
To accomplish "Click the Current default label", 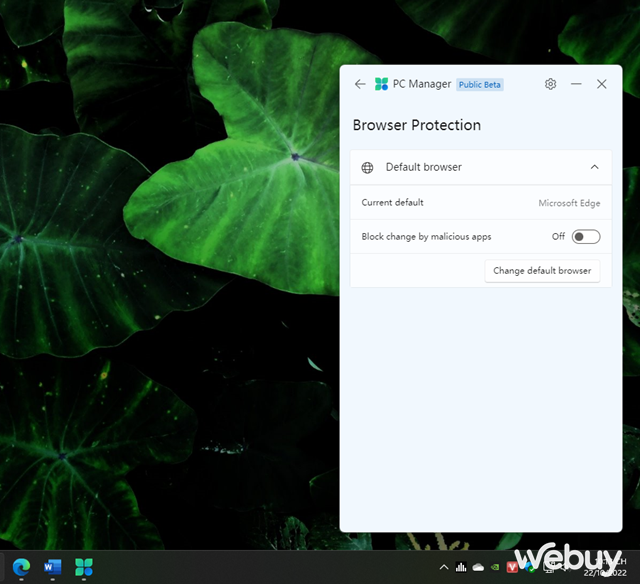I will click(392, 202).
